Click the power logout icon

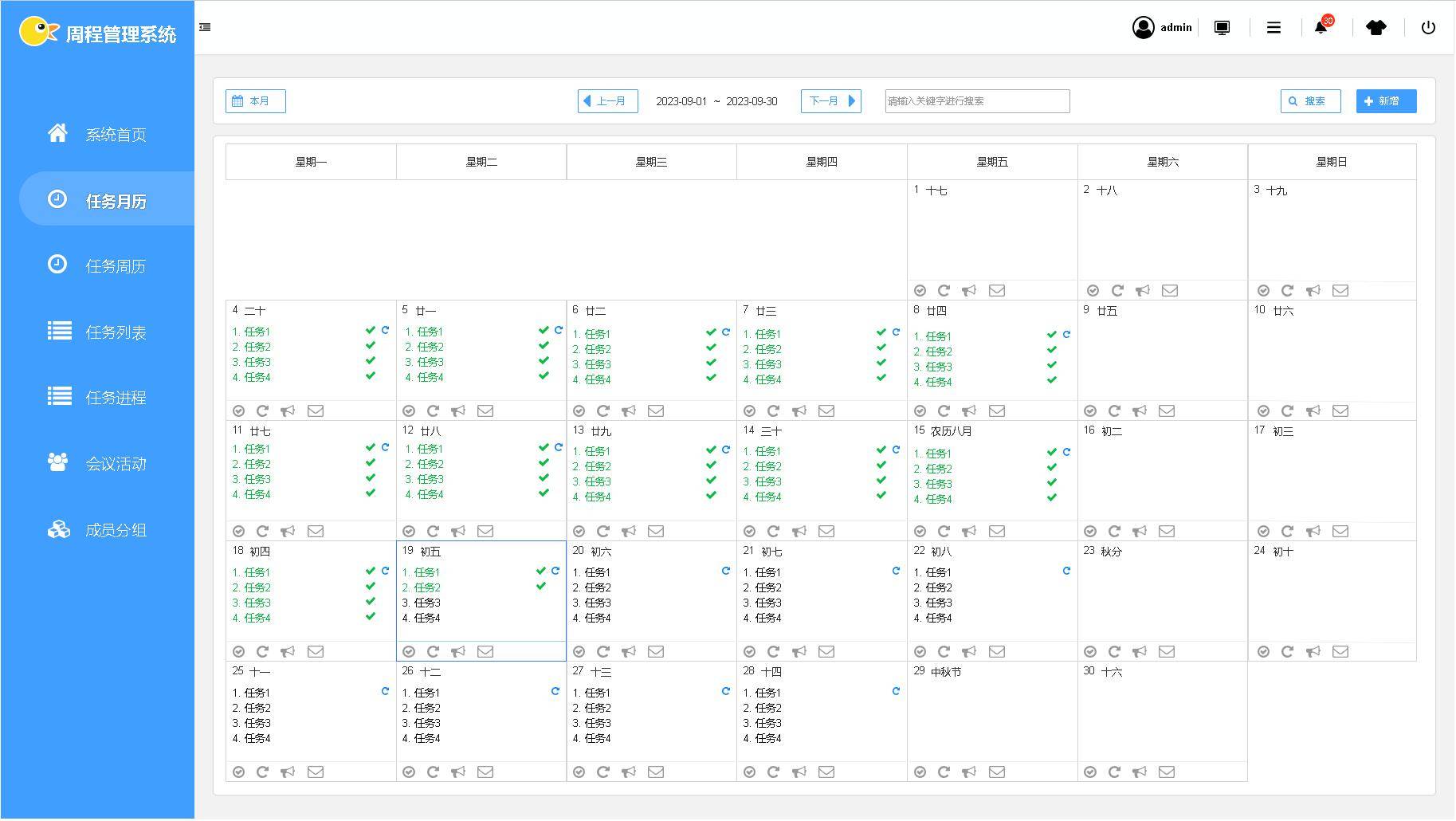(1428, 28)
